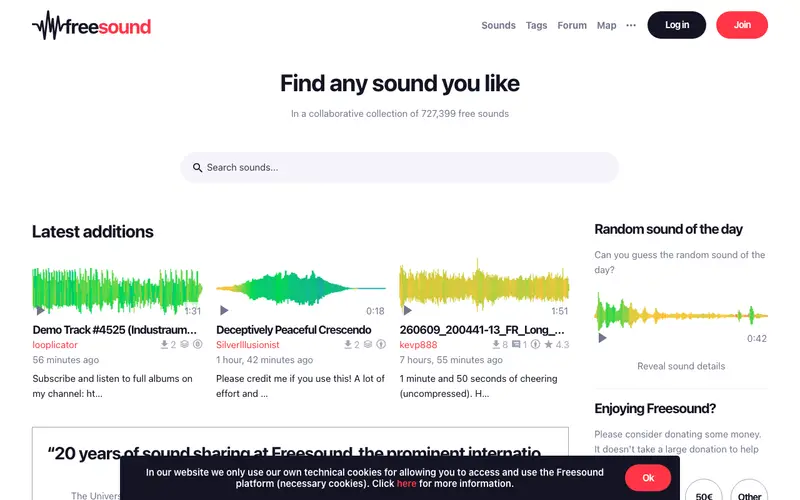Click download icon on kevp888's sound

[x=496, y=345]
